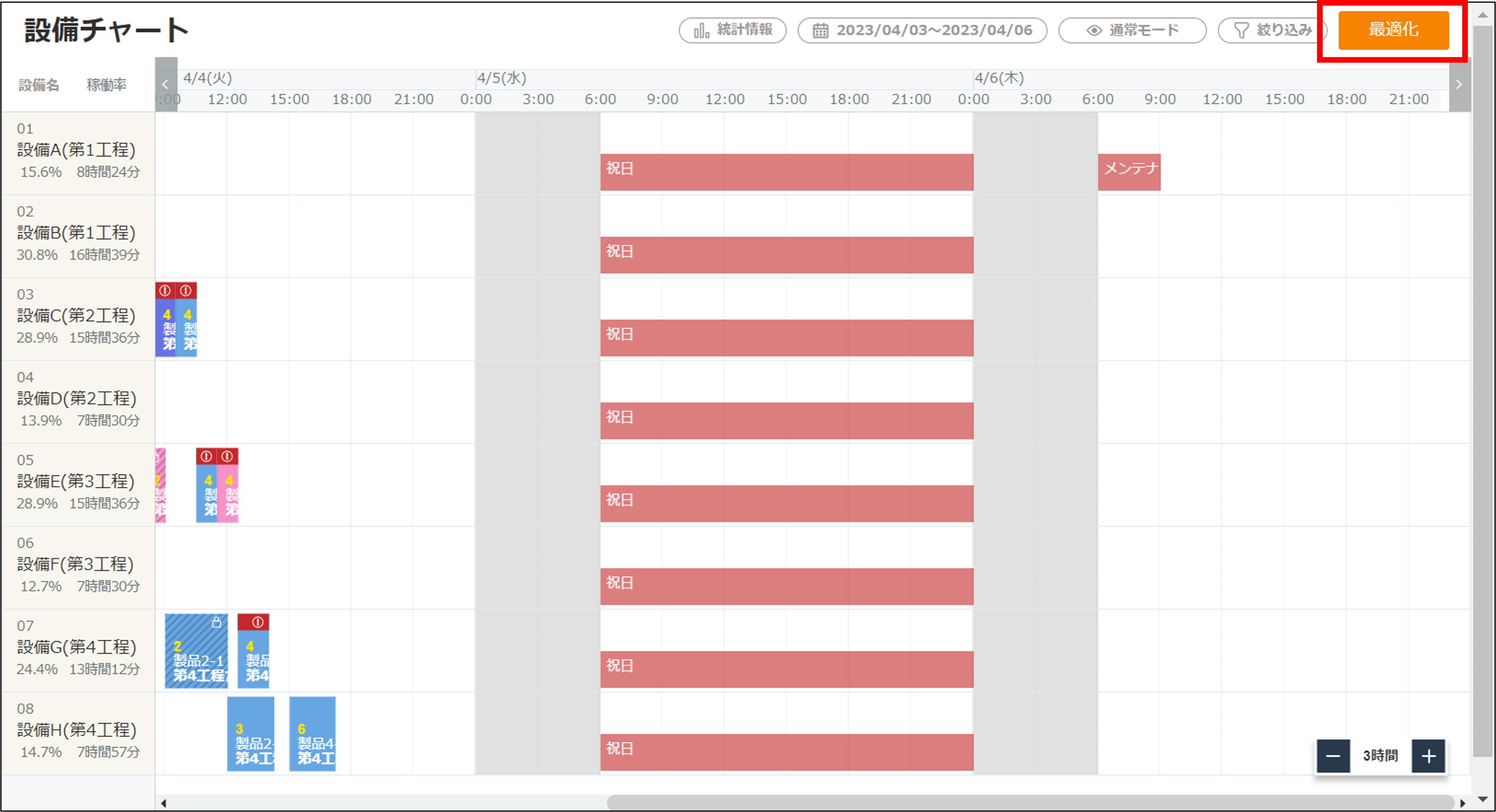Decrease the timeline scale with minus
The image size is (1496, 812).
(x=1333, y=756)
